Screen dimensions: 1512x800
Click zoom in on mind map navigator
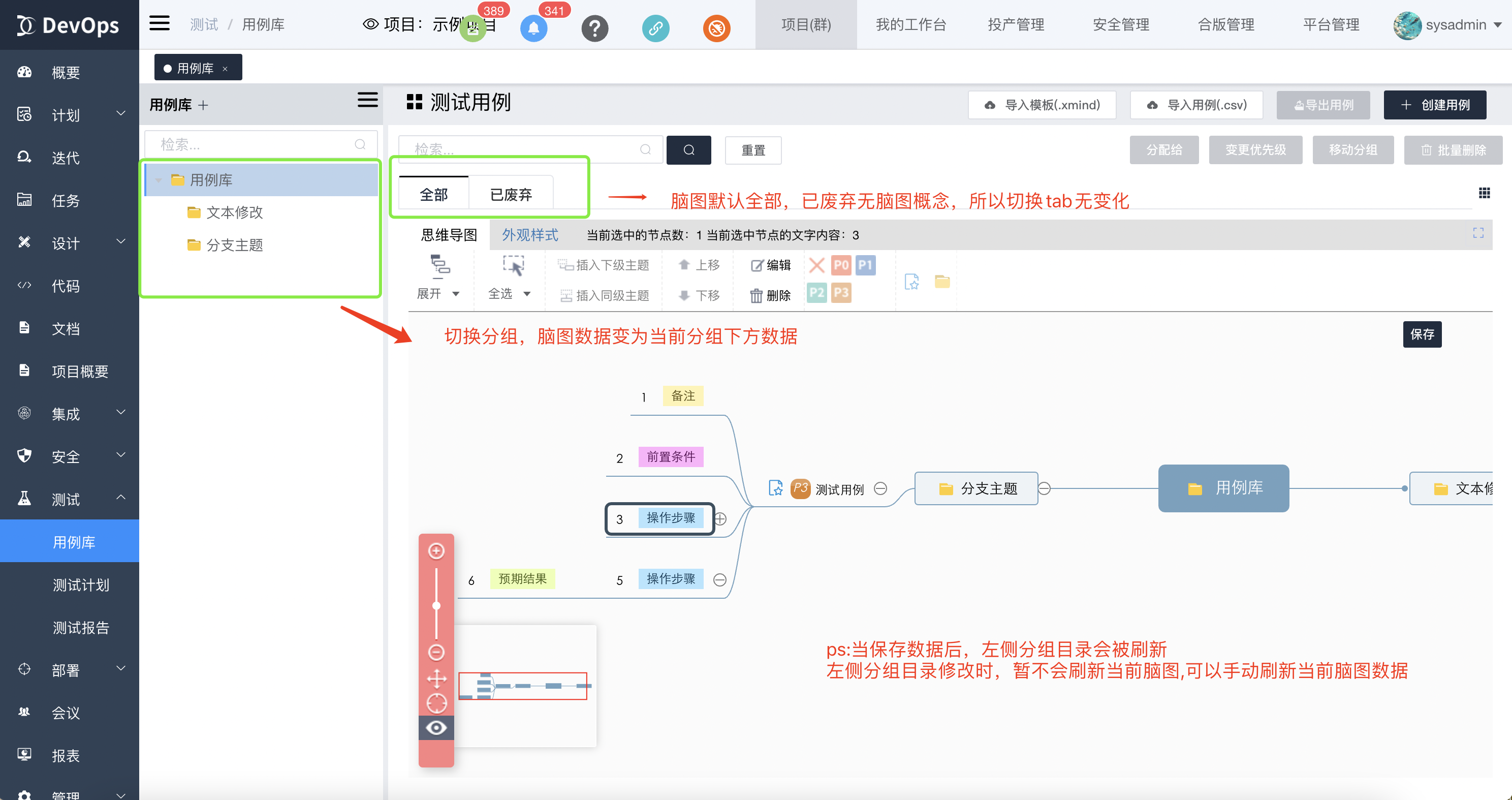point(436,551)
